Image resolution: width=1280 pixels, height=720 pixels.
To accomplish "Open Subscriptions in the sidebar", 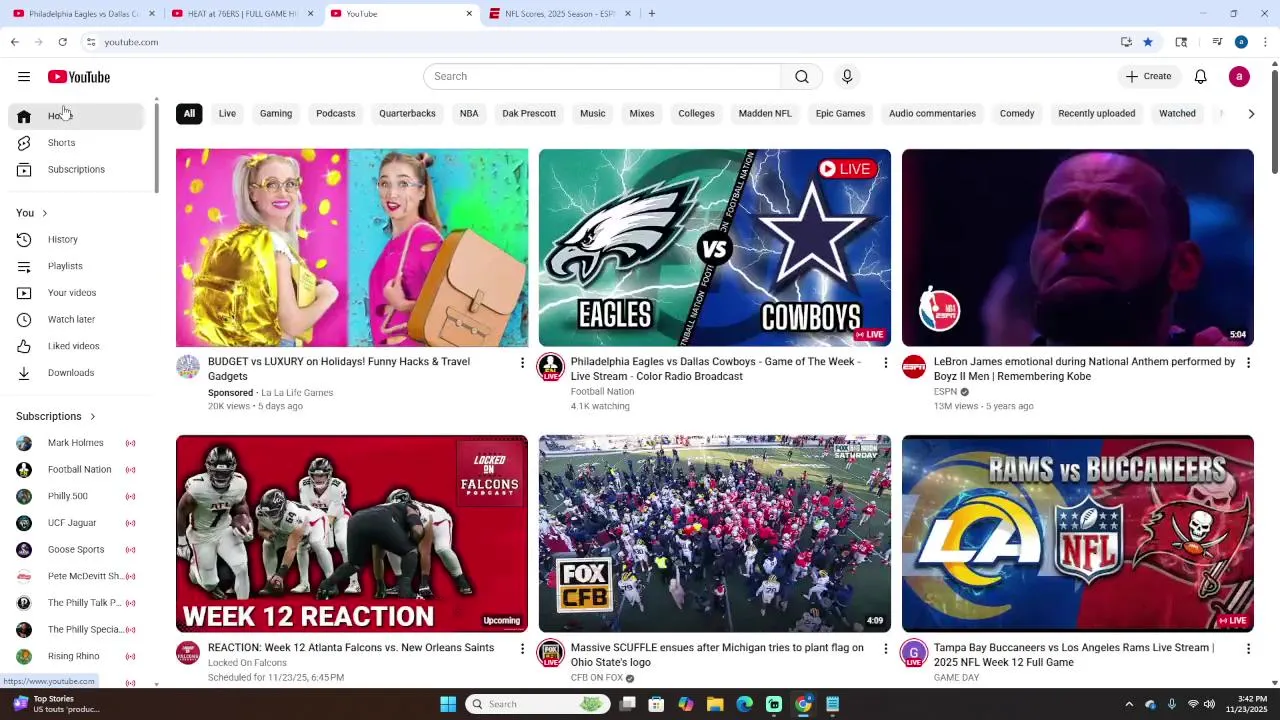I will 76,170.
